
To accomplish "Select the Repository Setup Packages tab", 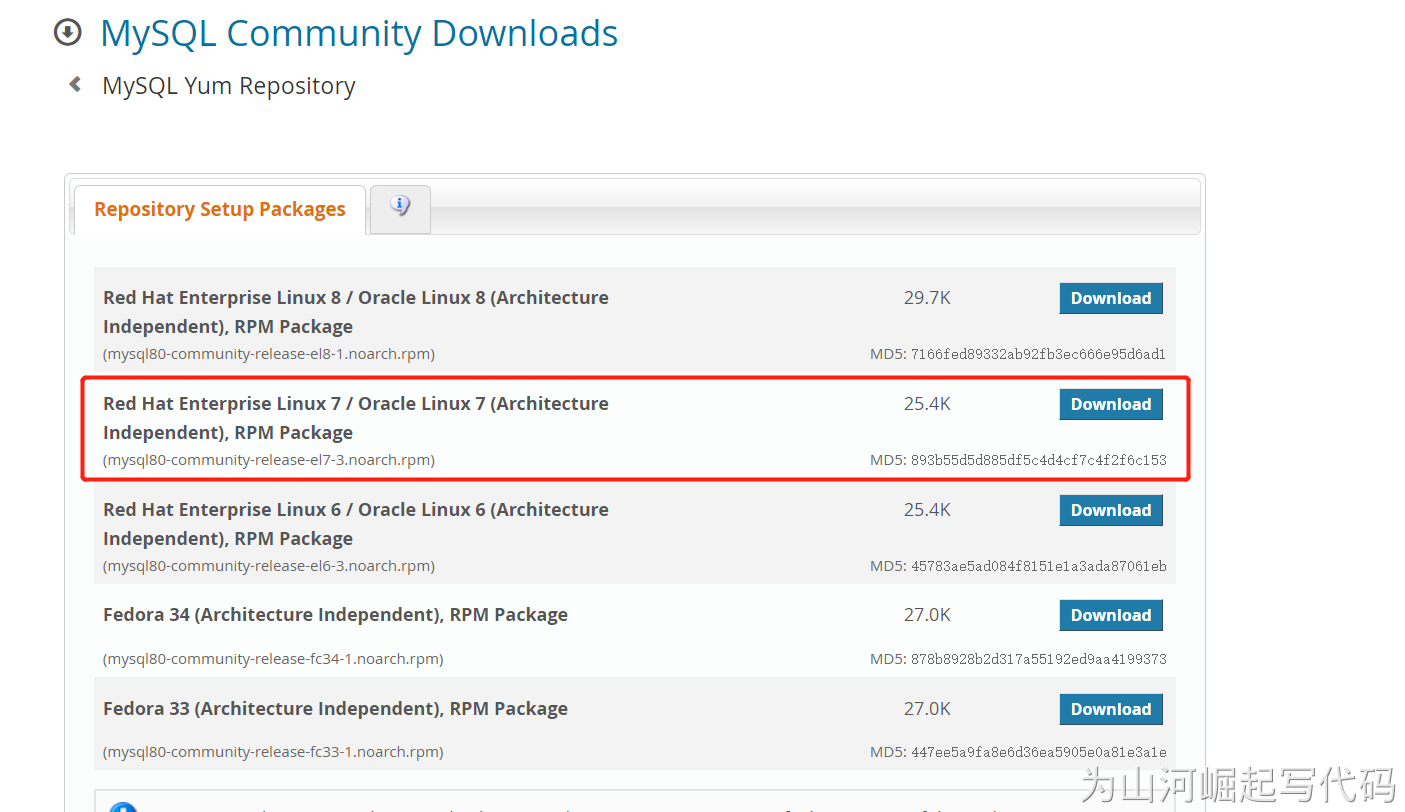I will (220, 209).
